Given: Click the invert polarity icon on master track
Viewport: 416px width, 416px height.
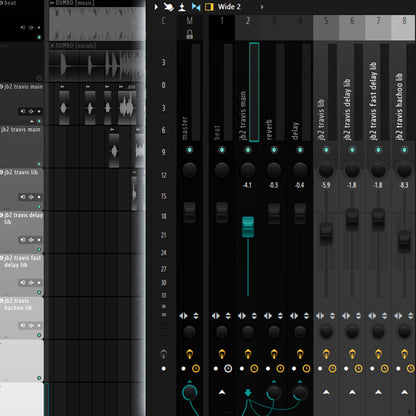Looking at the screenshot, I should pos(196,316).
